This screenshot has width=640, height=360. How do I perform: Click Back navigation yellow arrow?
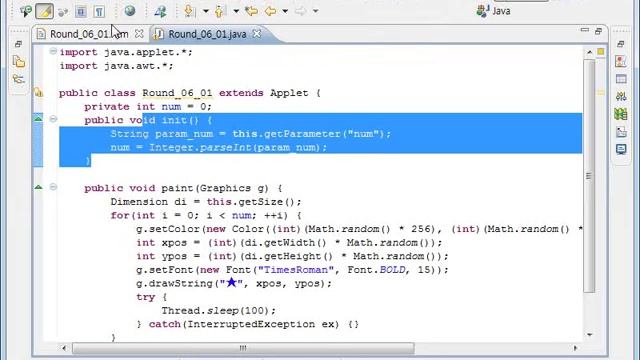tap(270, 11)
